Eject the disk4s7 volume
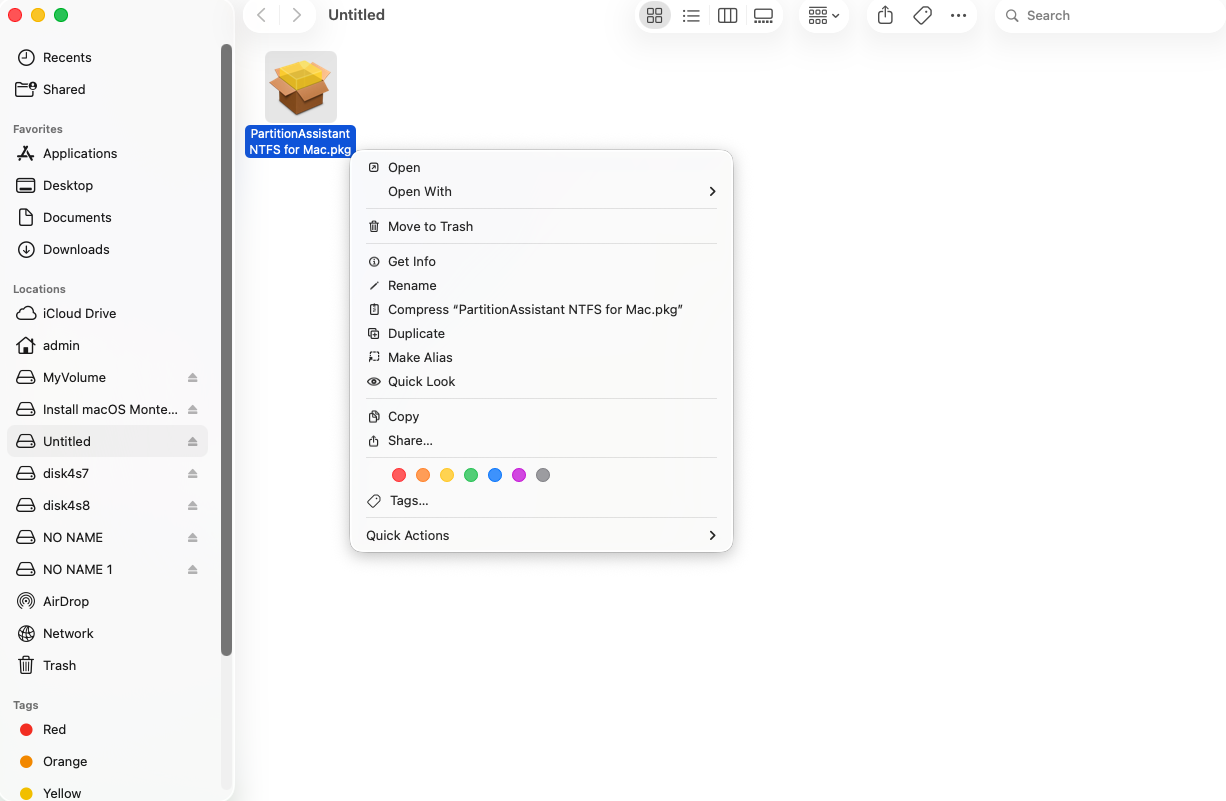The height and width of the screenshot is (801, 1226). point(193,473)
